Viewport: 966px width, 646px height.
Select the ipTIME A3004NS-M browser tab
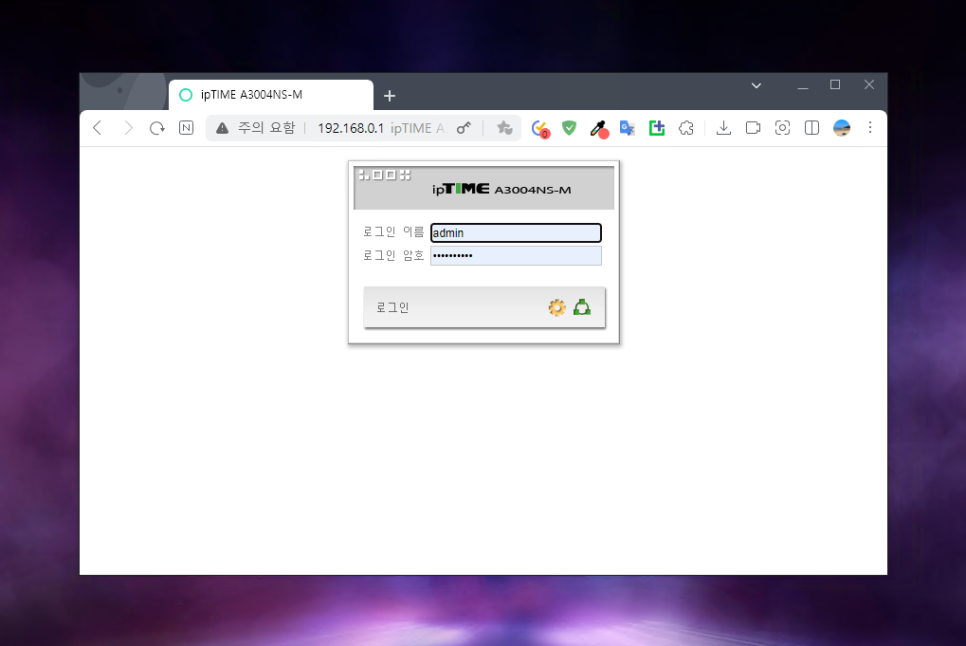click(x=271, y=95)
